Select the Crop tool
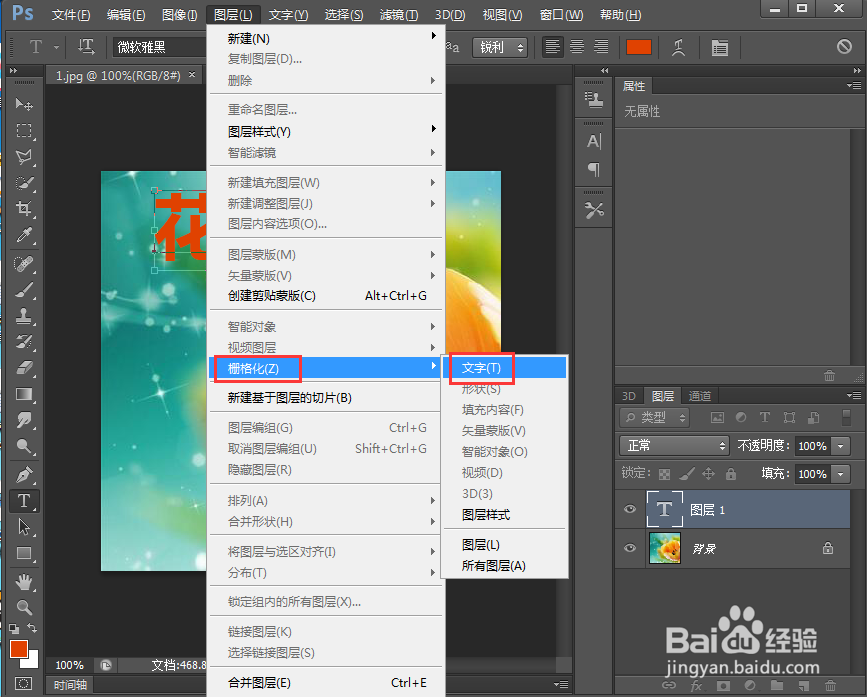The width and height of the screenshot is (867, 697). point(23,209)
